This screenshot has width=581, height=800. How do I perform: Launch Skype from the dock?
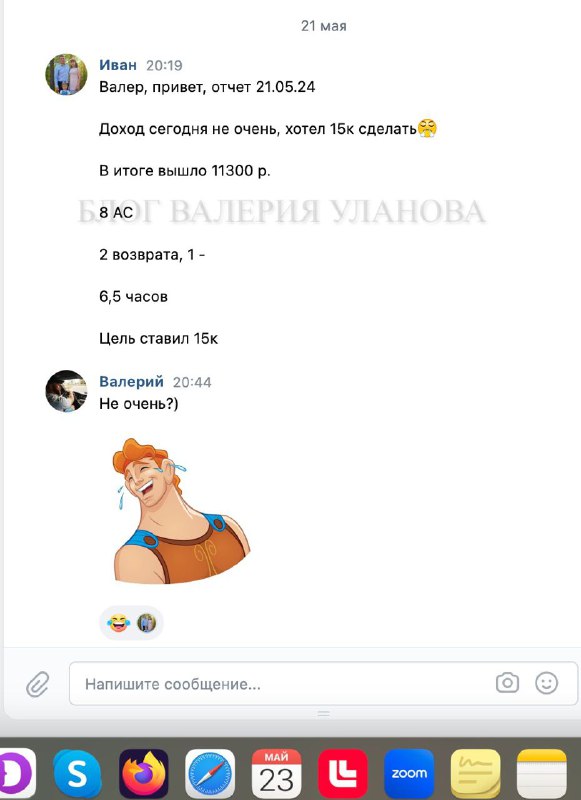[x=77, y=773]
